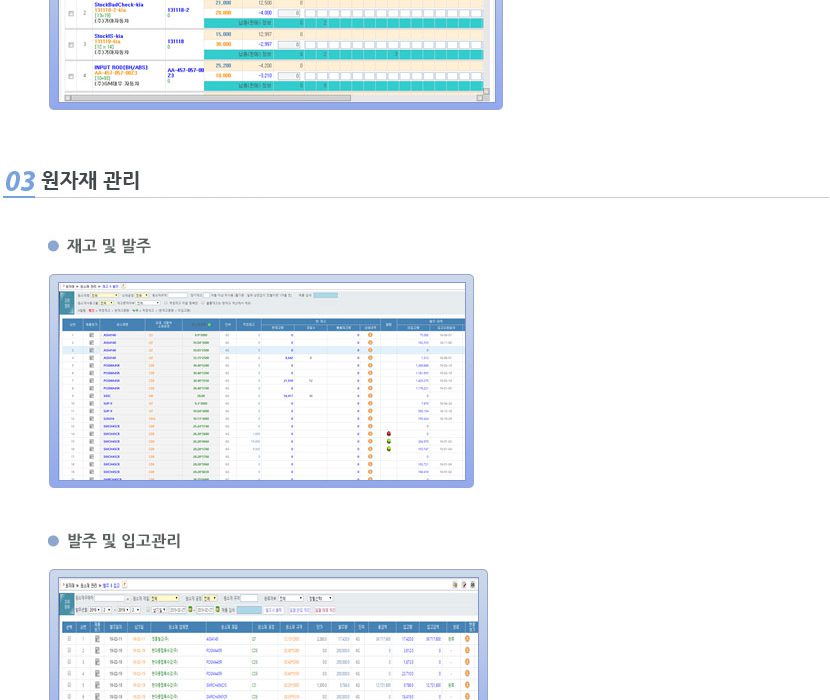Tick the checkbox for INPUT ROD(BH/ABS) row
Image resolution: width=830 pixels, height=700 pixels.
pos(71,76)
